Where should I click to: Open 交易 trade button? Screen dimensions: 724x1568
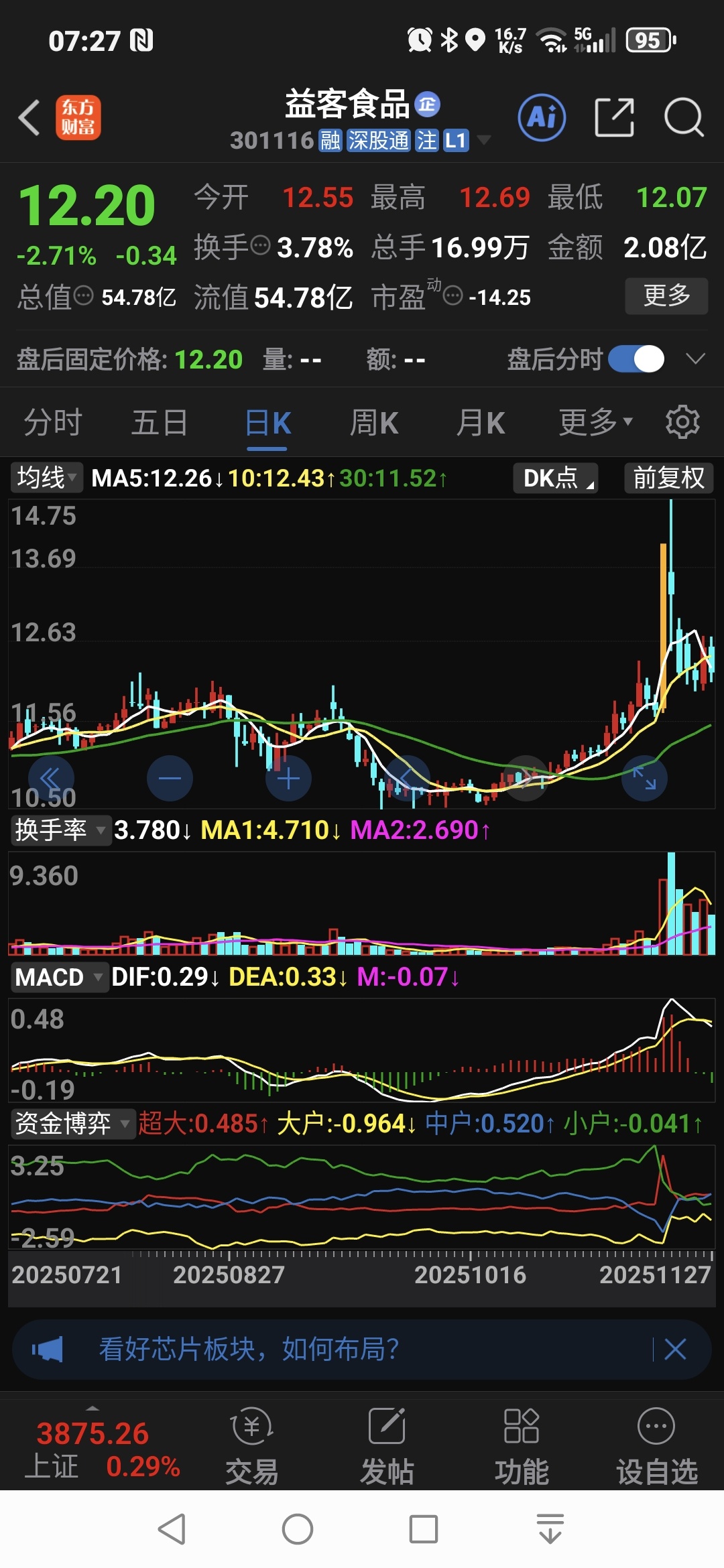pos(251,1447)
